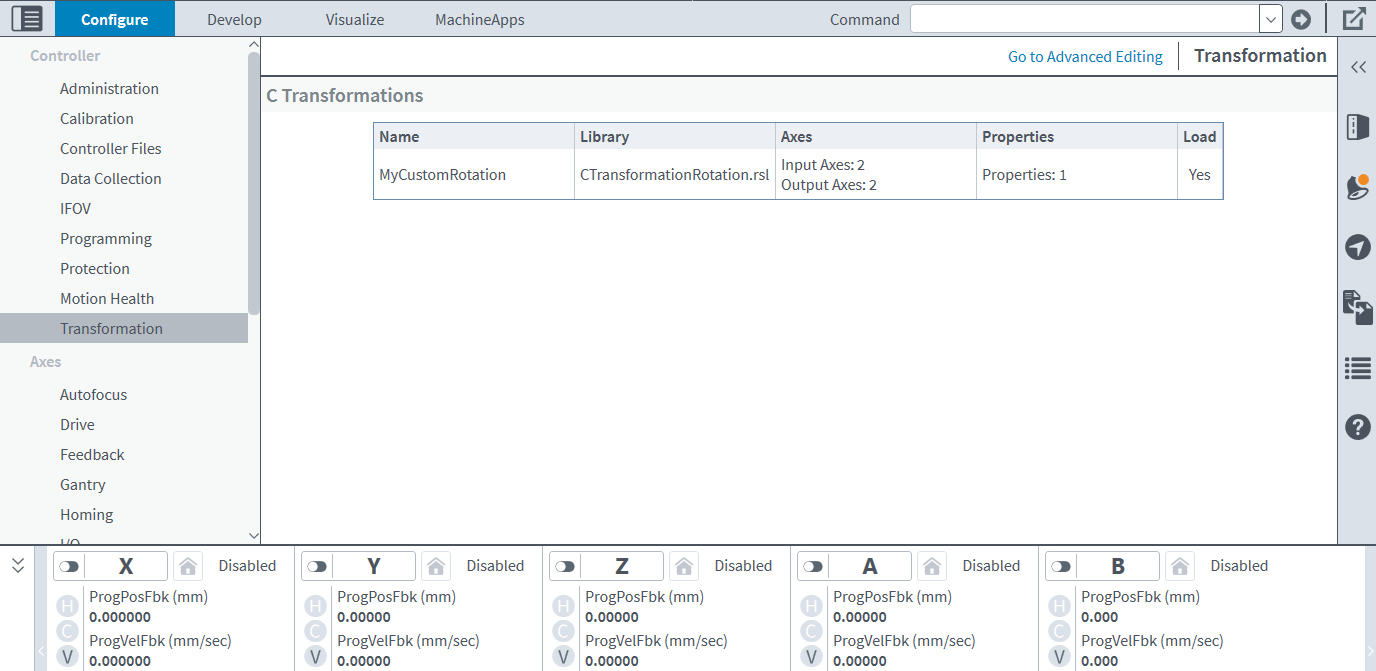Image resolution: width=1376 pixels, height=671 pixels.
Task: Click the pop-out external window icon
Action: tap(1354, 19)
